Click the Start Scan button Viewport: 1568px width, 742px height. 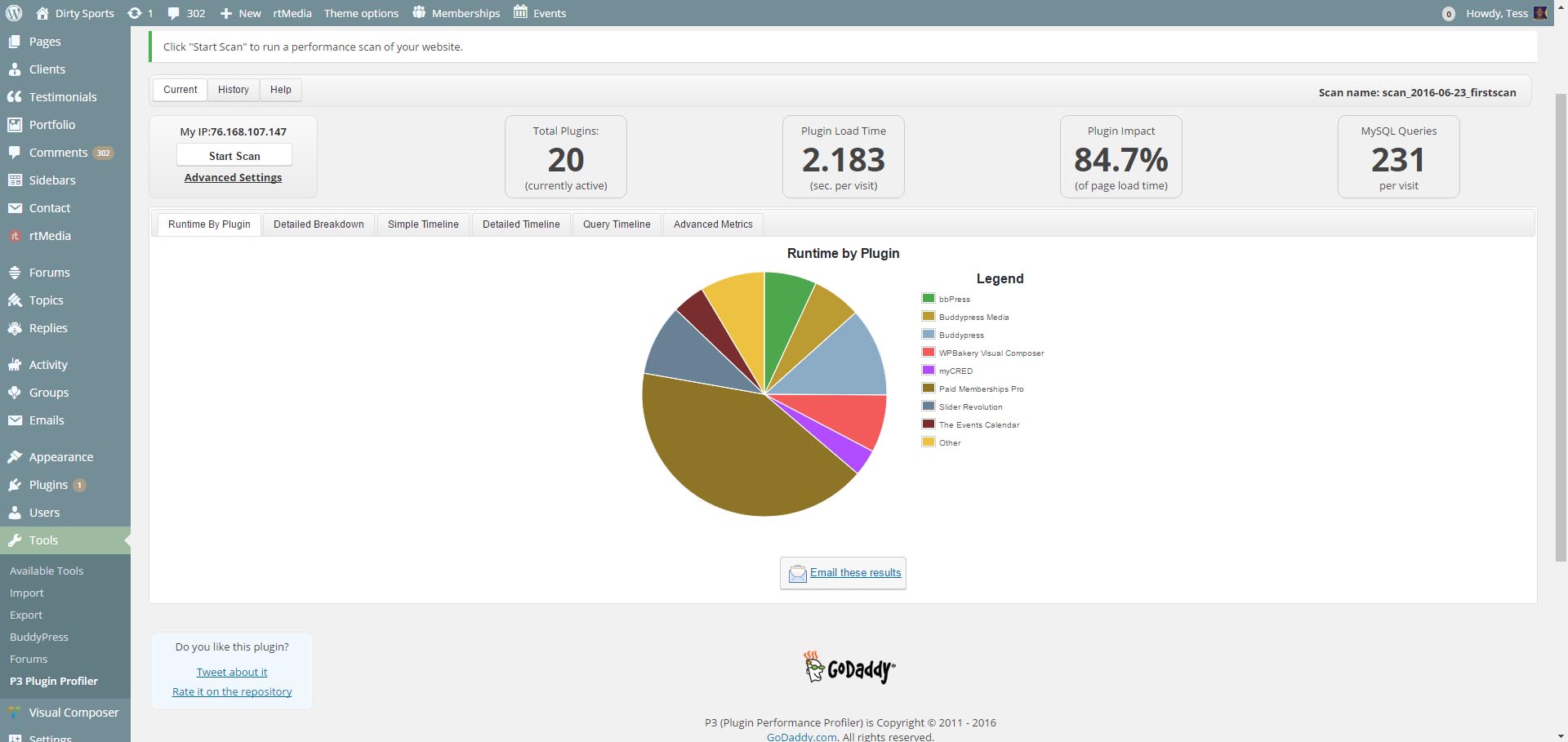[x=234, y=156]
